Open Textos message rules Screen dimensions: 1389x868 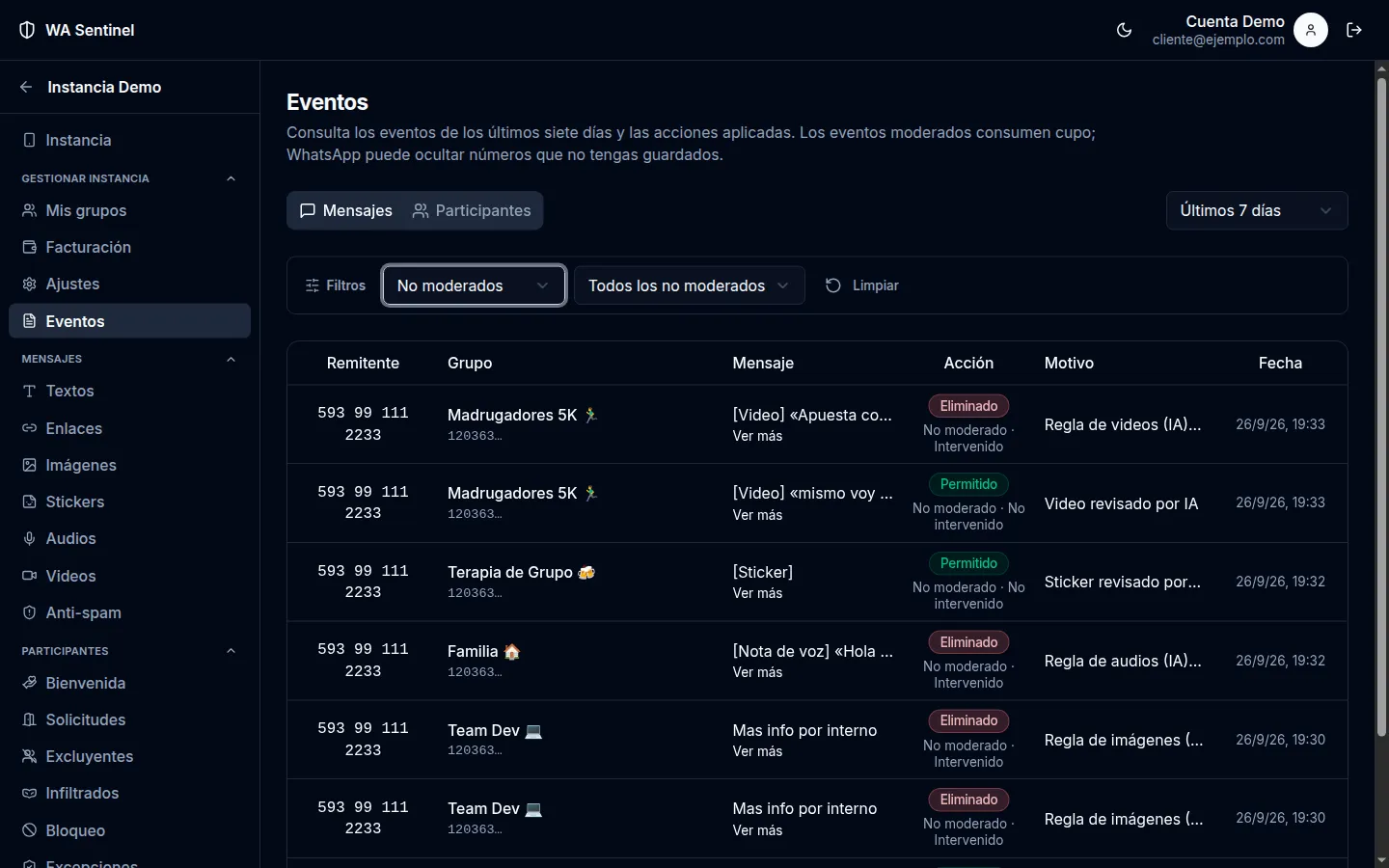[x=129, y=391]
